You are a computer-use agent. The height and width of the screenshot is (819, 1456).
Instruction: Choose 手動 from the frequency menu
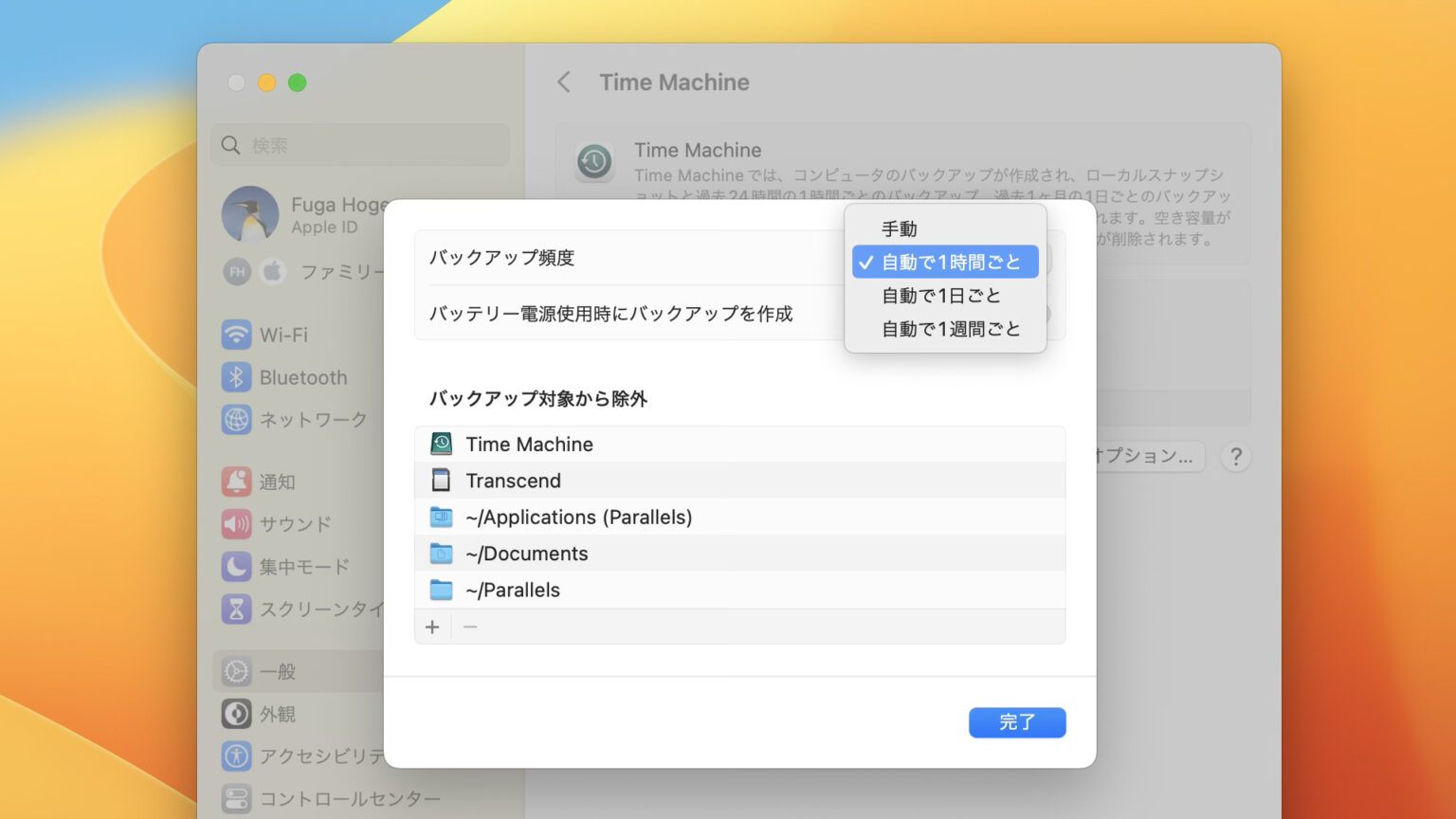[899, 228]
